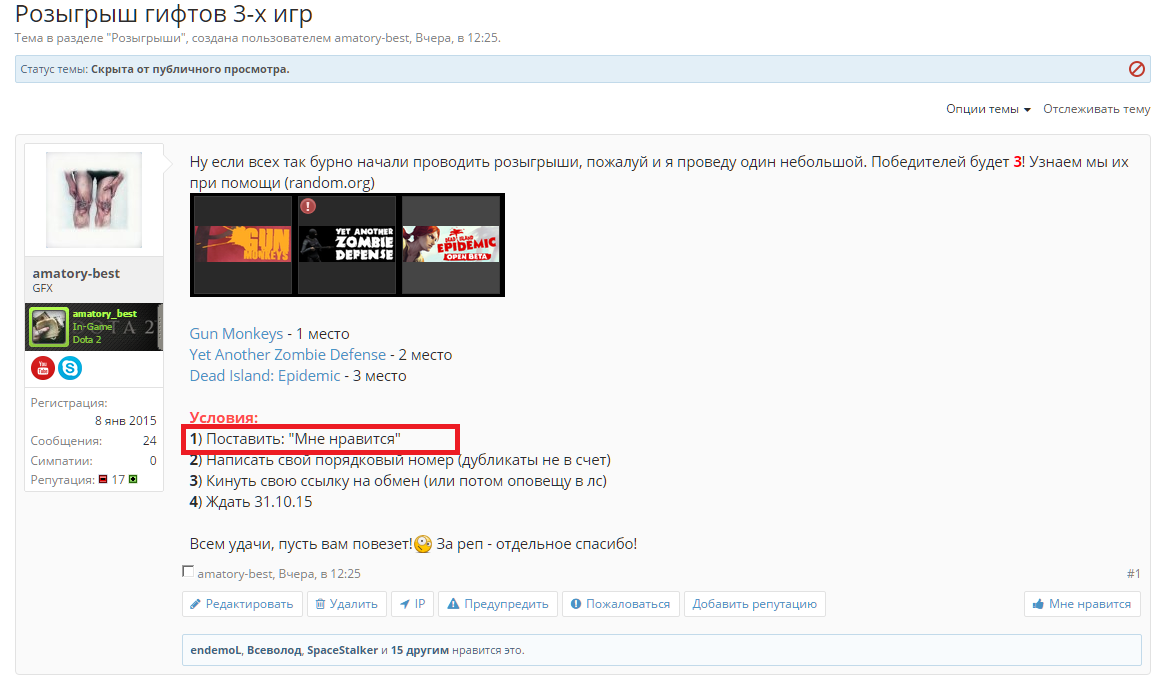The height and width of the screenshot is (676, 1154).
Task: Open amatory-best user avatar
Action: [x=93, y=200]
